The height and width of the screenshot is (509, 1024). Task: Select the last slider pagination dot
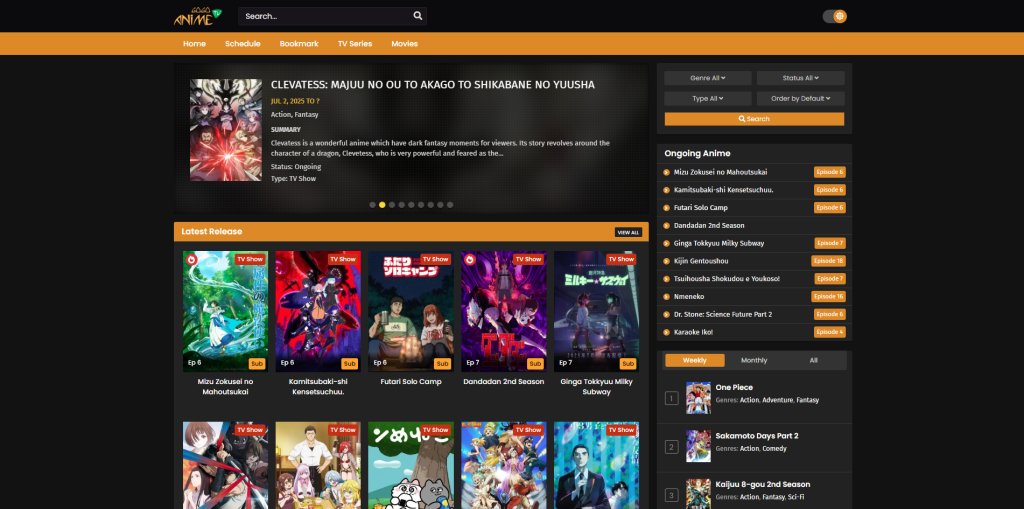(x=450, y=205)
